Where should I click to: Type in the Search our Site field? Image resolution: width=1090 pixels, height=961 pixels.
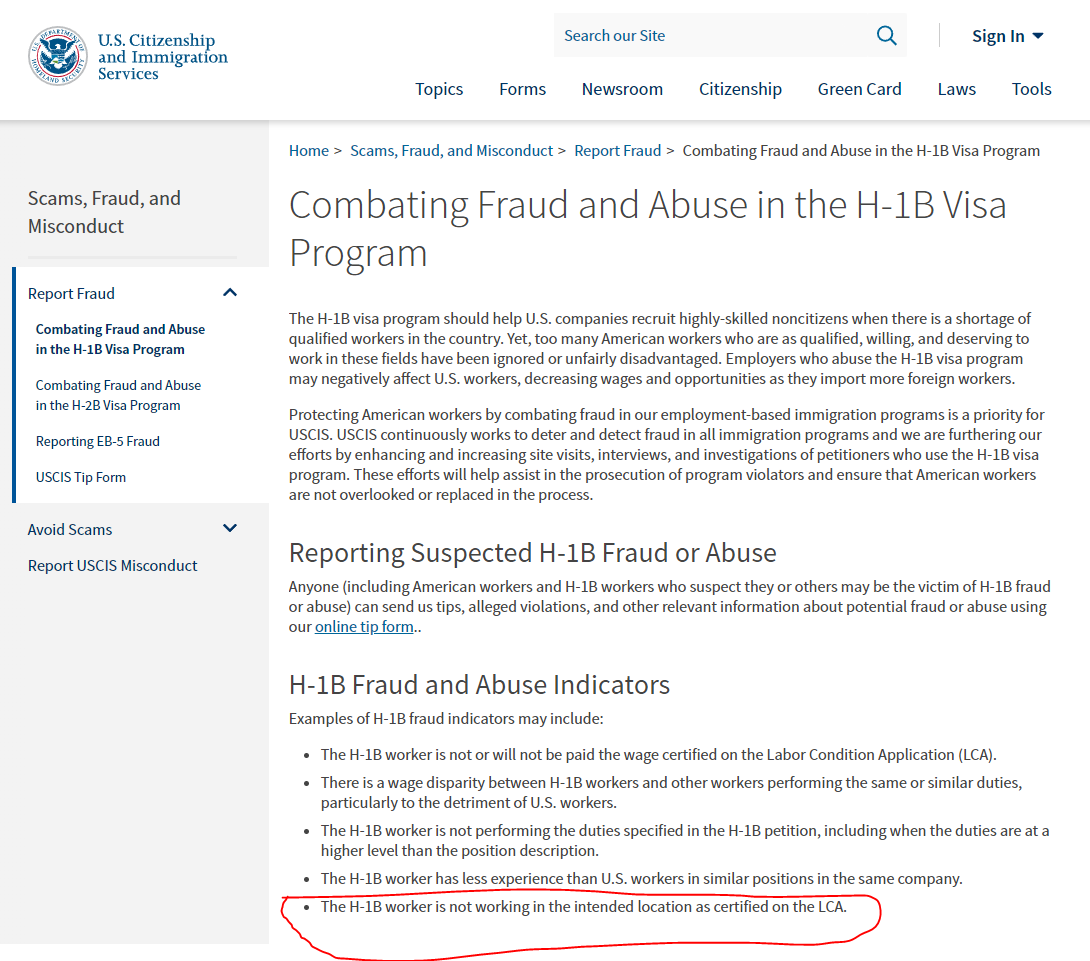[710, 36]
